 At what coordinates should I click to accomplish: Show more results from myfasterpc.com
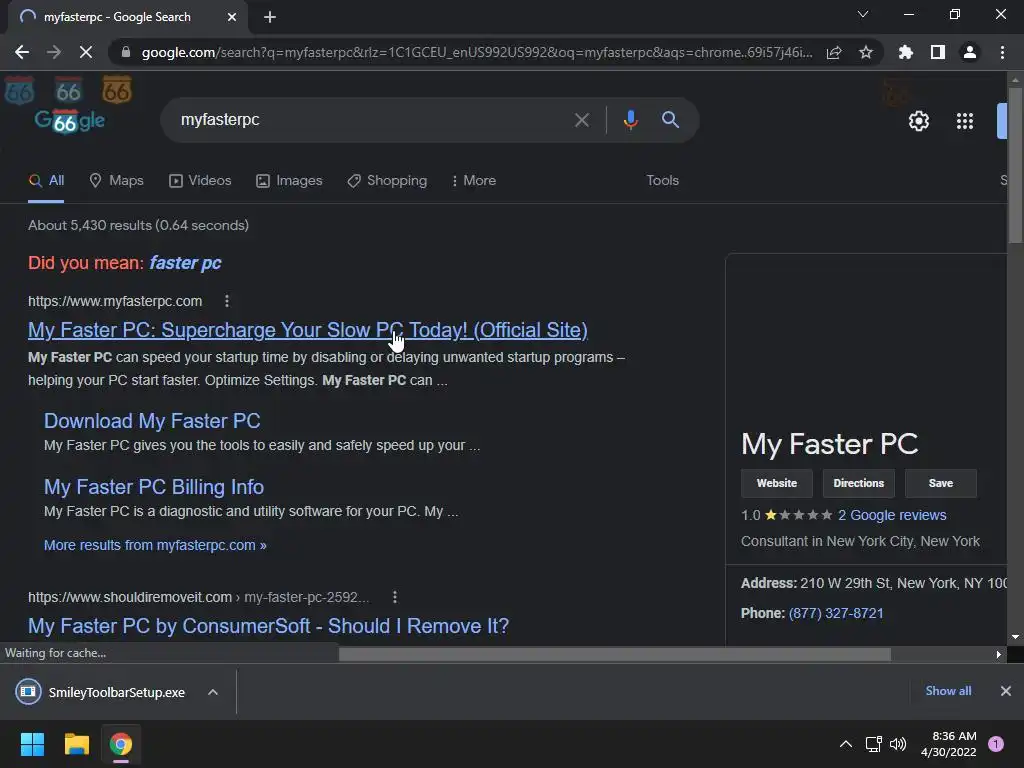click(x=155, y=545)
